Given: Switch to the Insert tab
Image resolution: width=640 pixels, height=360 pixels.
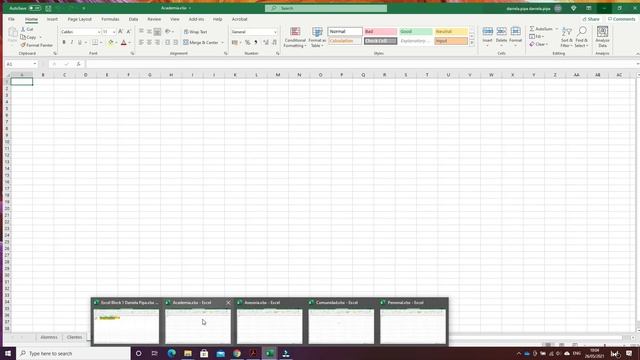Looking at the screenshot, I should click(x=52, y=19).
